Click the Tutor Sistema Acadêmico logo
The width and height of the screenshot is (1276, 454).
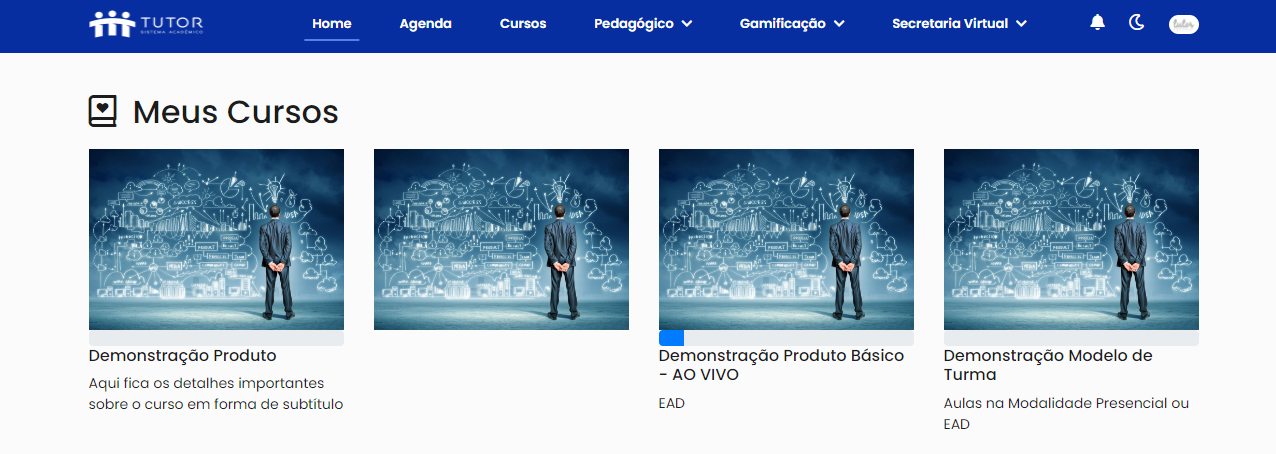pos(147,23)
